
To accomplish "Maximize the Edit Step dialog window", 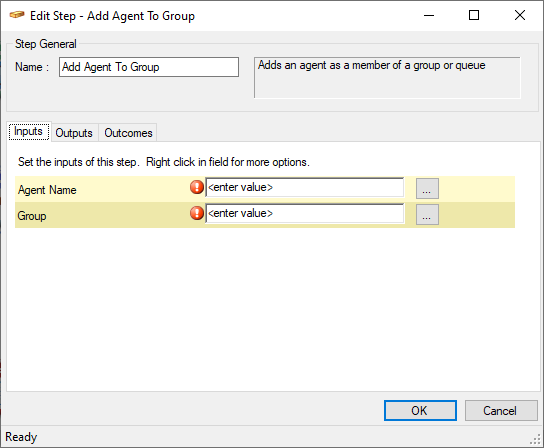I will click(474, 15).
